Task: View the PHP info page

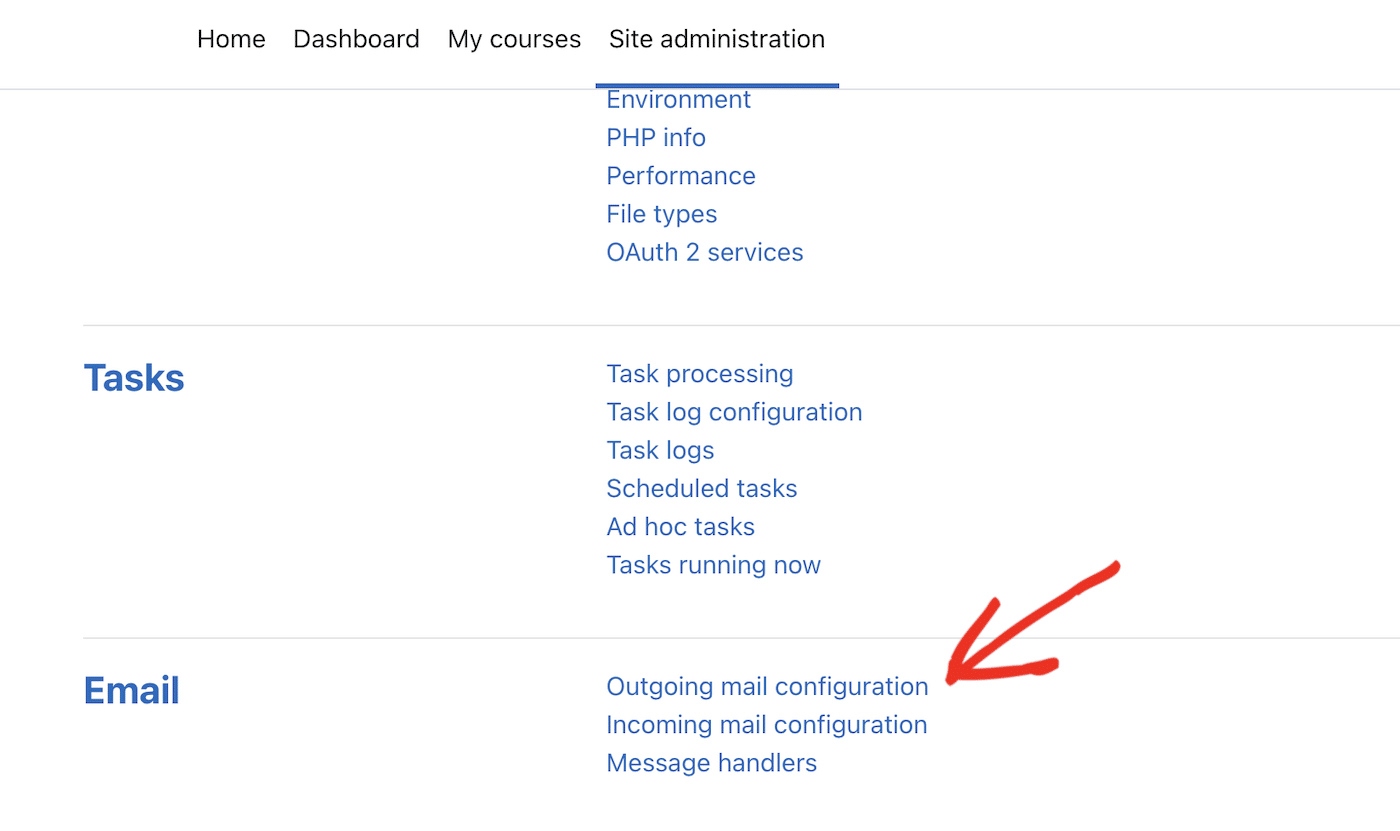Action: coord(656,137)
